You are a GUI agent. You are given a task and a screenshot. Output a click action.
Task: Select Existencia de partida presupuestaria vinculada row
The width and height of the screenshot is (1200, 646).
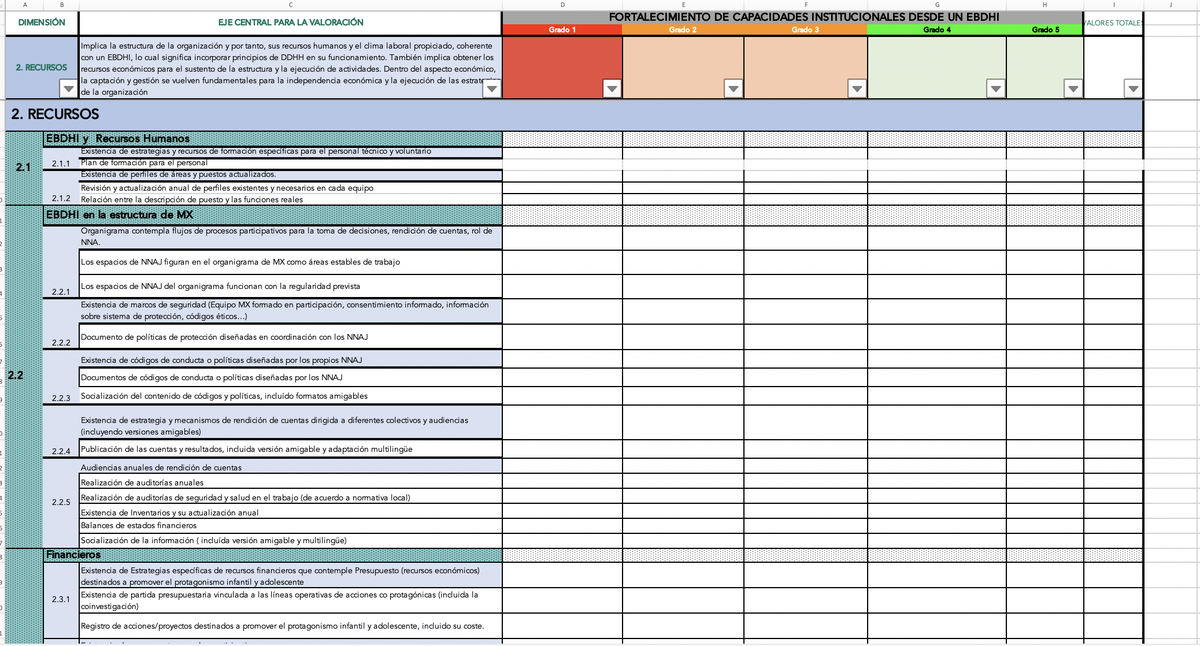pos(290,600)
